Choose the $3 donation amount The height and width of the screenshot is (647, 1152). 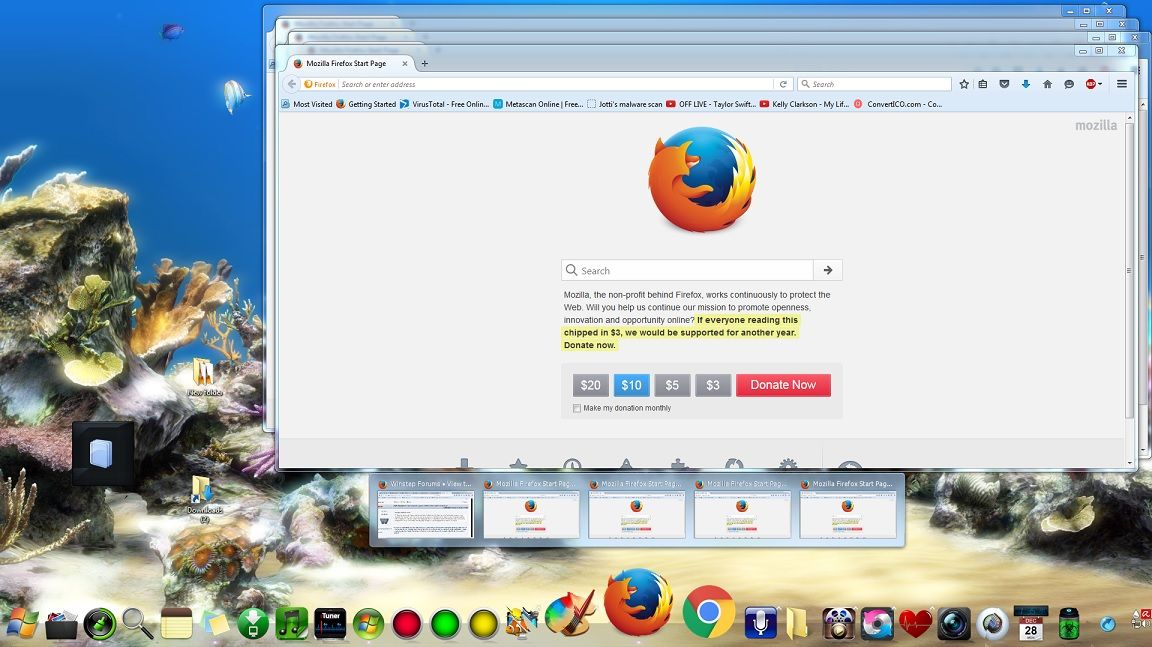coord(713,385)
